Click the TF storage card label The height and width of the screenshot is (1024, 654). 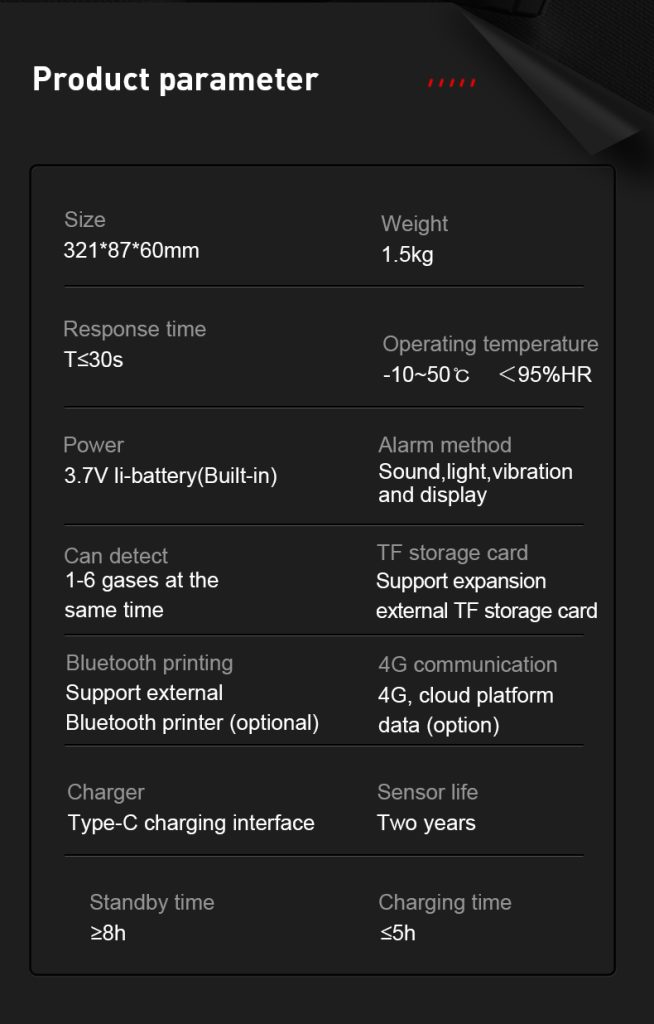point(452,553)
